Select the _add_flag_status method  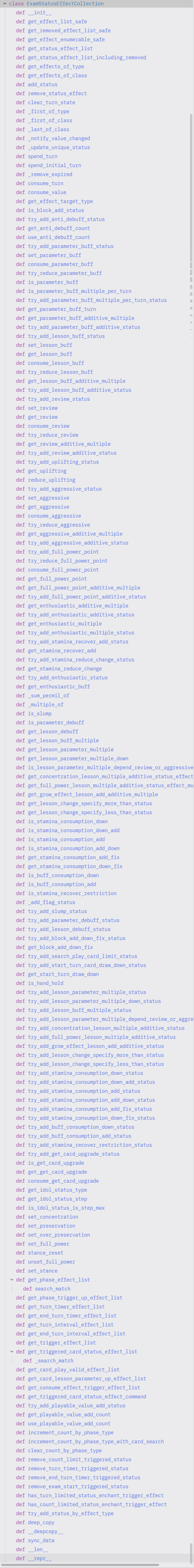pyautogui.click(x=51, y=902)
